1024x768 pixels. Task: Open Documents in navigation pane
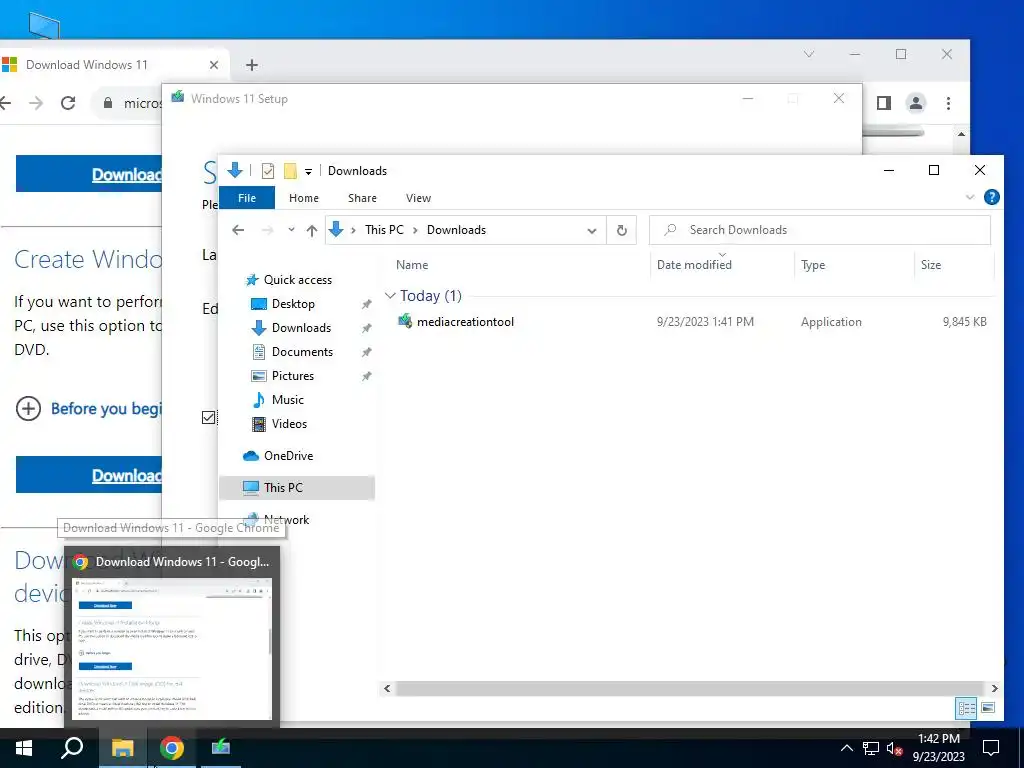coord(302,352)
